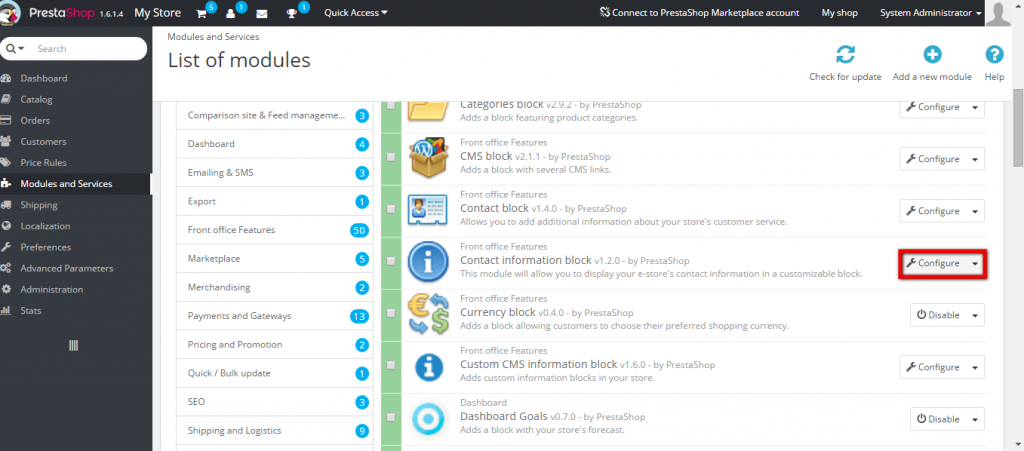Expand the CMS block actions arrow
The height and width of the screenshot is (451, 1024).
[976, 159]
